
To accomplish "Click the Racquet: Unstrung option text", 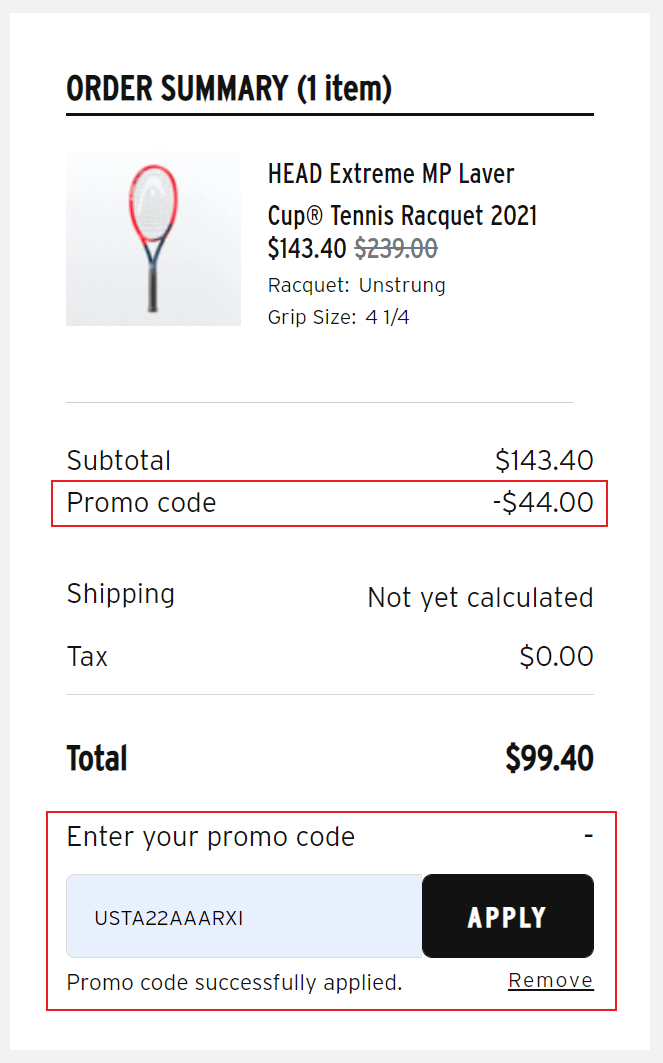I will point(356,286).
